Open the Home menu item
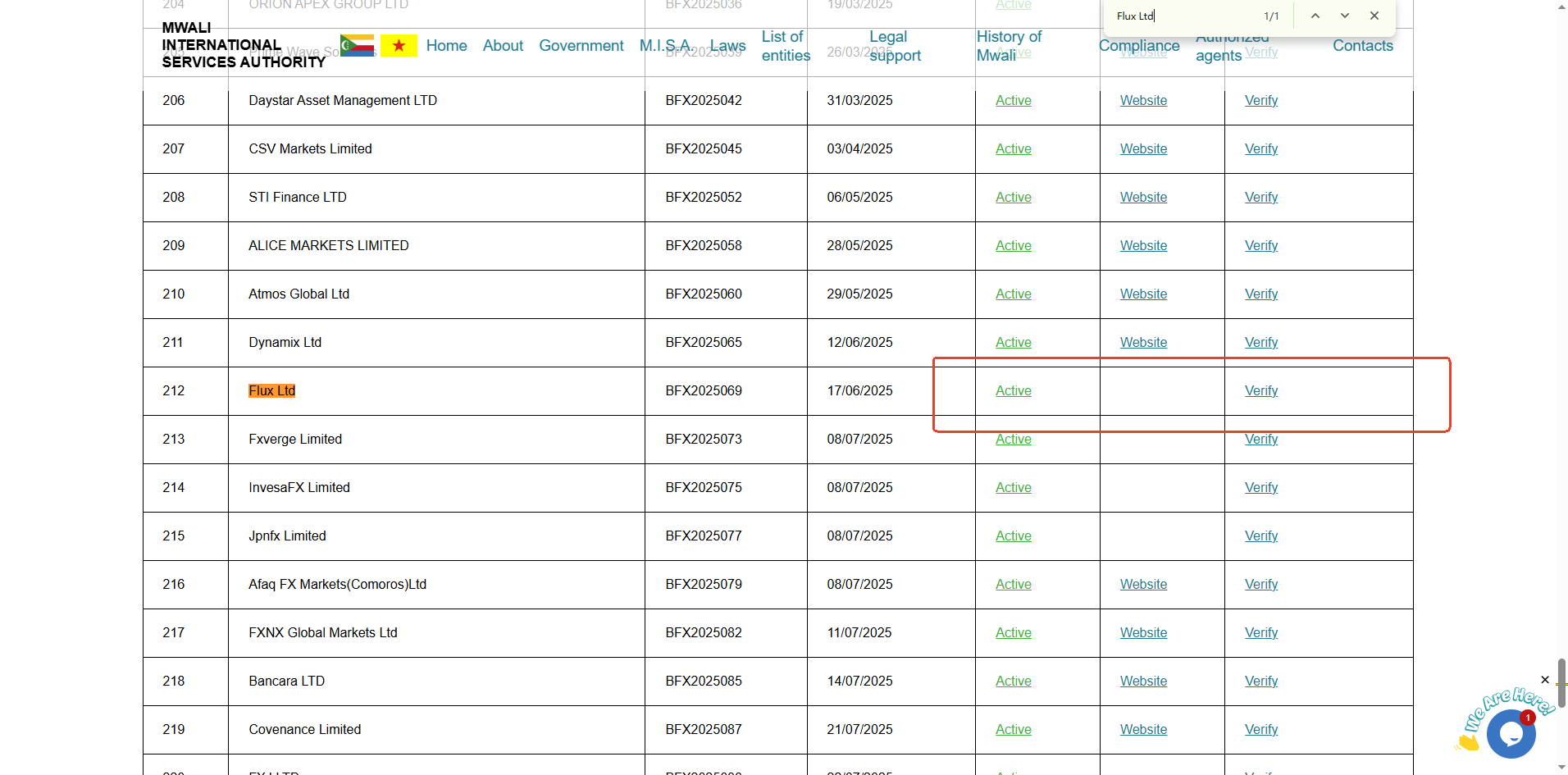1568x775 pixels. click(446, 46)
